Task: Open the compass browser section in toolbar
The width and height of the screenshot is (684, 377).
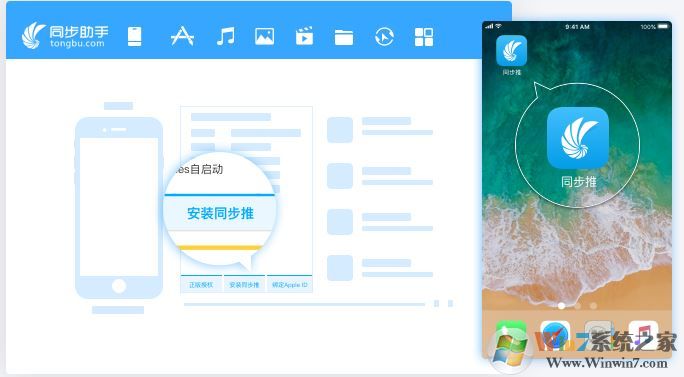Action: [384, 37]
